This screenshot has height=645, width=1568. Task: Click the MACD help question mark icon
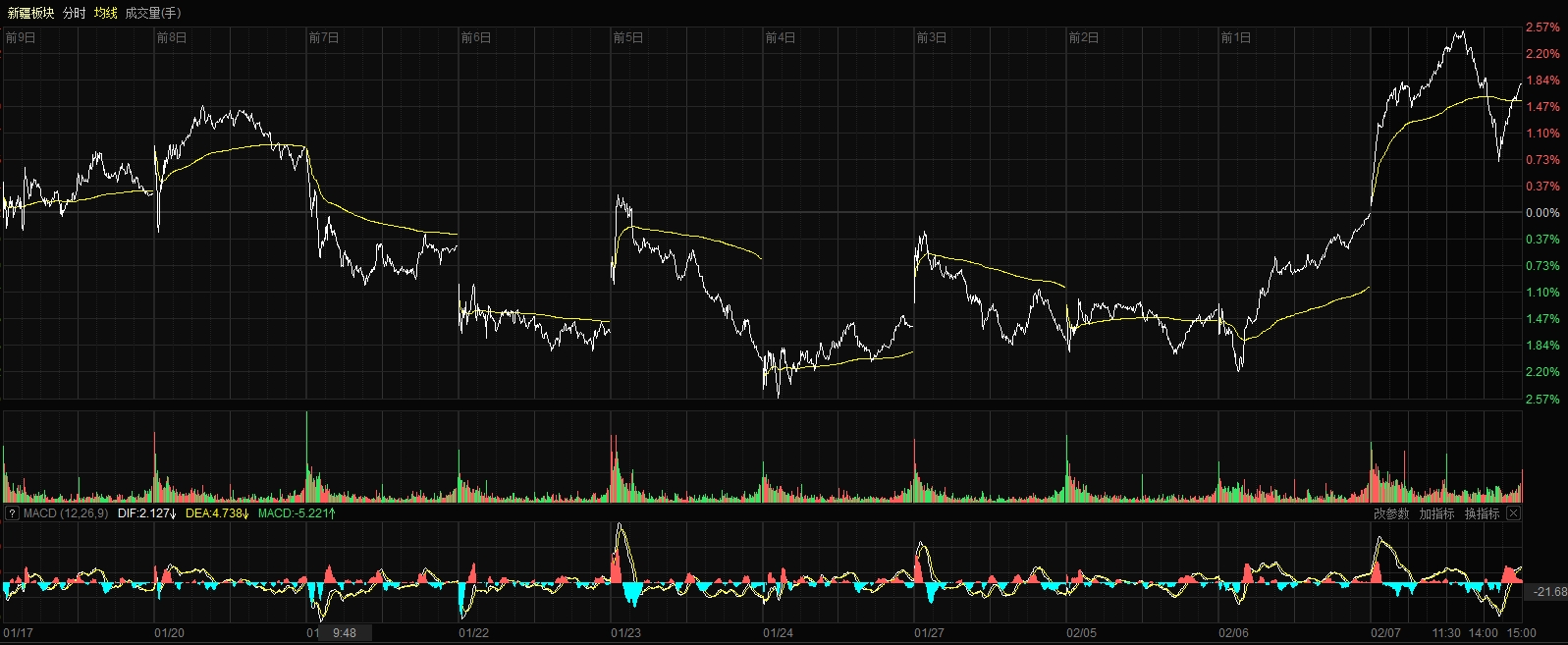point(12,513)
